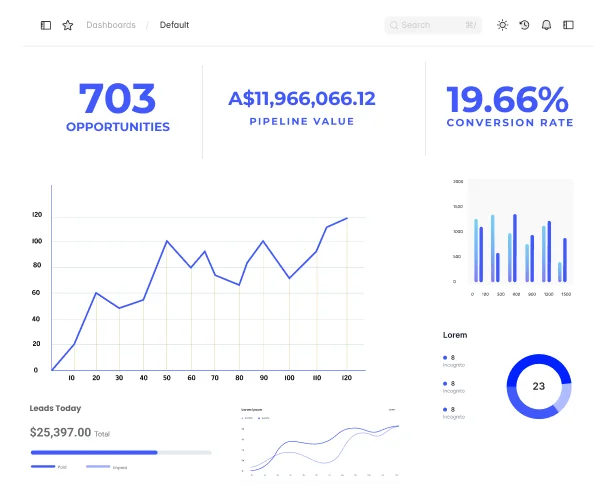
Task: Open the small line chart options menu
Action: (392, 409)
